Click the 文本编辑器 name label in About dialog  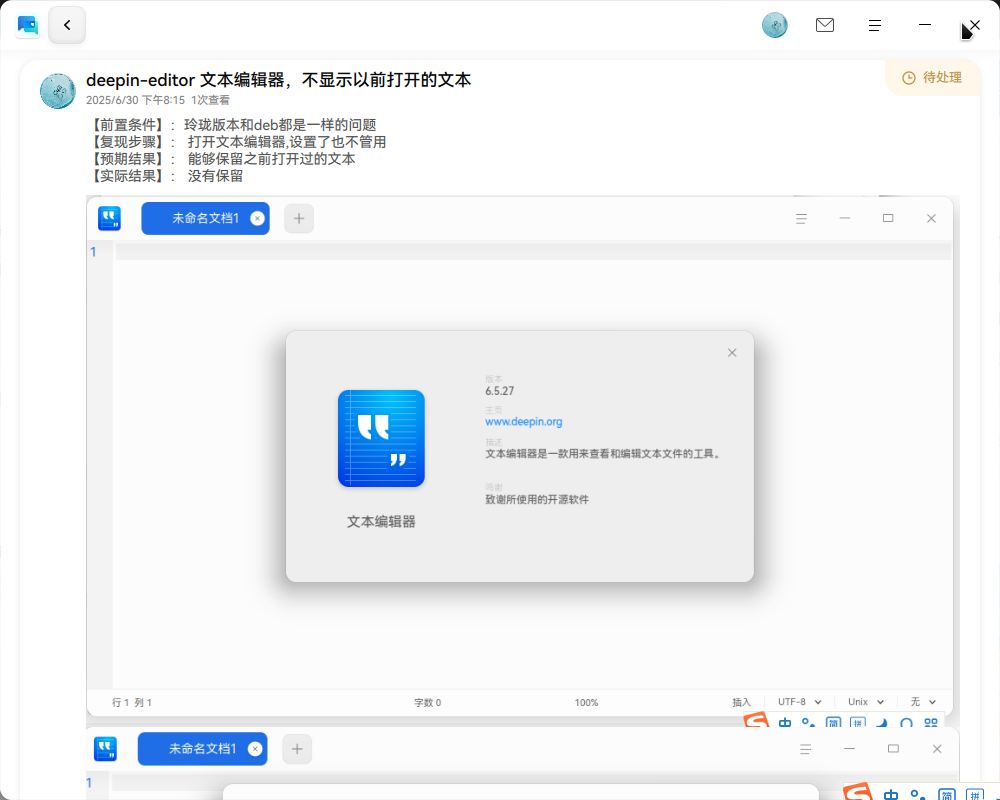click(381, 522)
